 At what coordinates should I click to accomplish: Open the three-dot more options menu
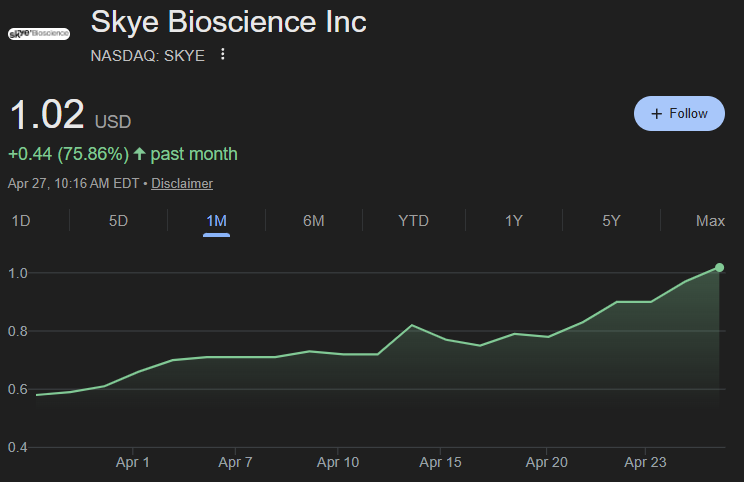(222, 55)
